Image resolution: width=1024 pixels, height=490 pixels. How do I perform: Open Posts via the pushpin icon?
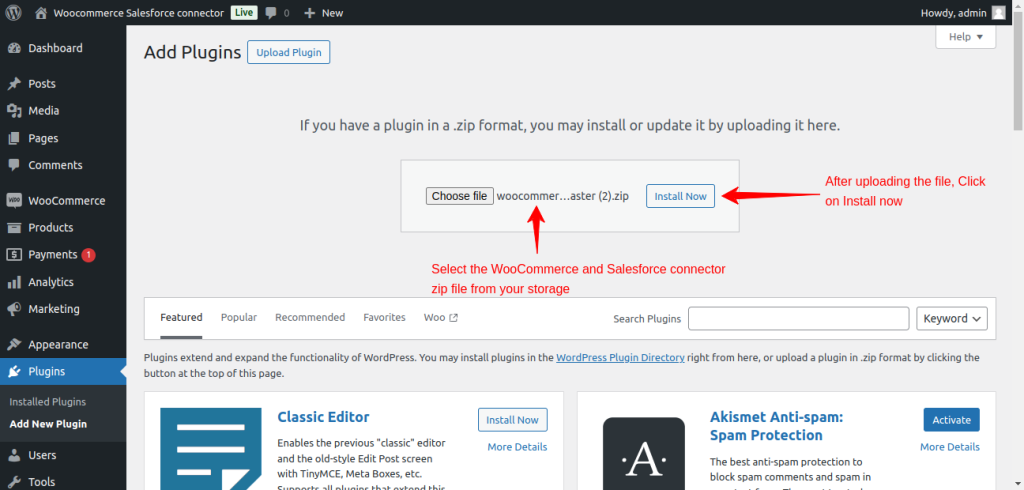14,84
